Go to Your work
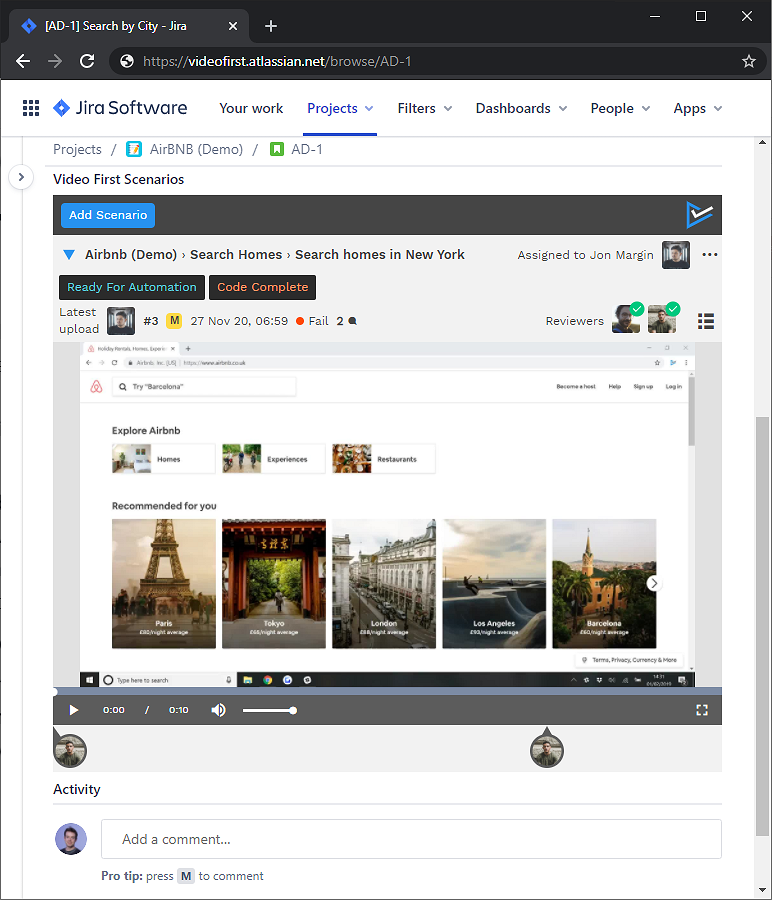 (251, 108)
